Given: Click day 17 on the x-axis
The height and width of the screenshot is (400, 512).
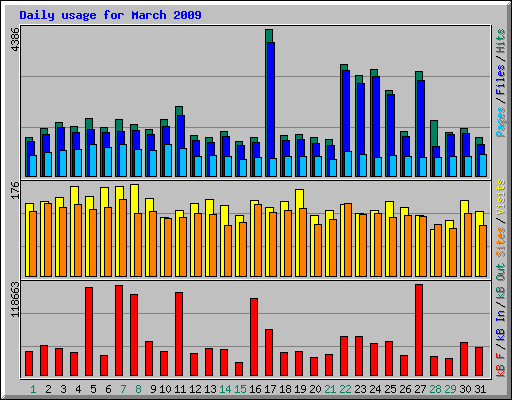Looking at the screenshot, I should 270,389.
